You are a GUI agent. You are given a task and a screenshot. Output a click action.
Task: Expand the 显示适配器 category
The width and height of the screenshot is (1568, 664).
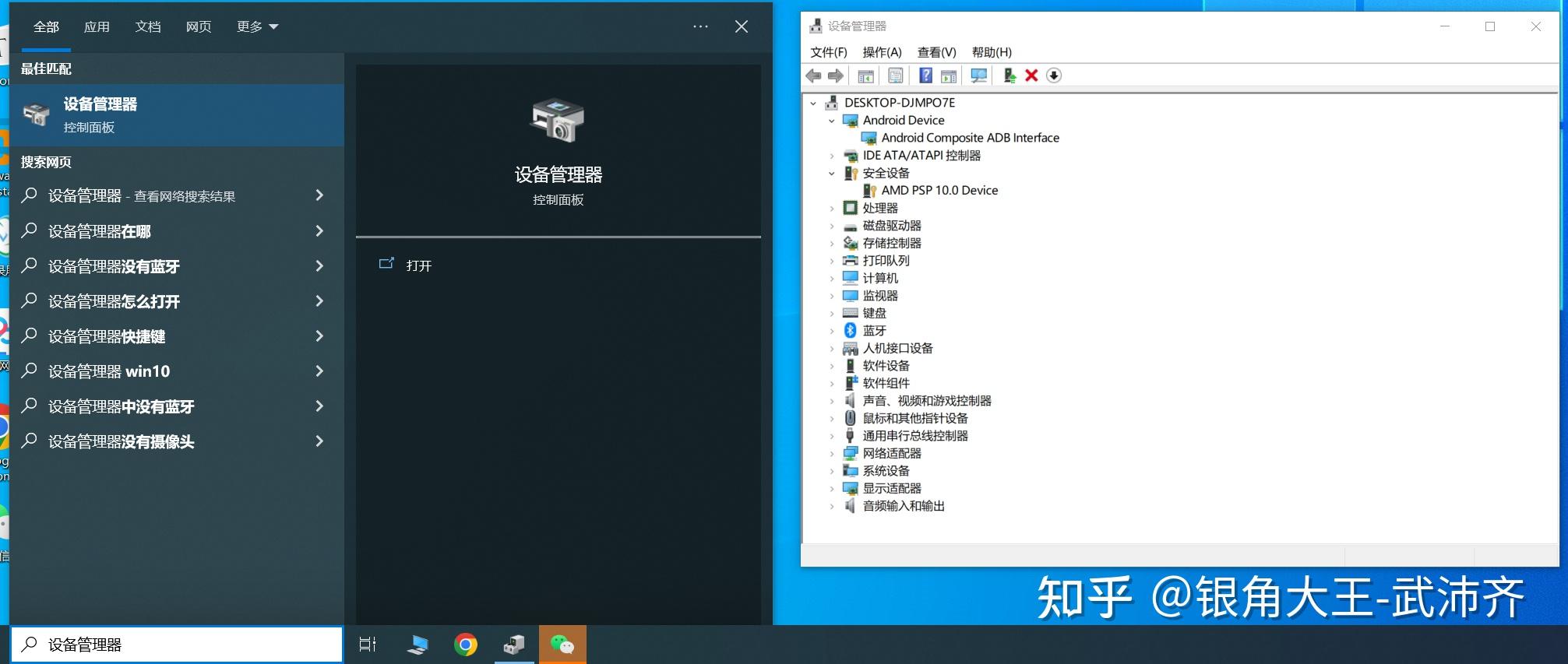(832, 488)
